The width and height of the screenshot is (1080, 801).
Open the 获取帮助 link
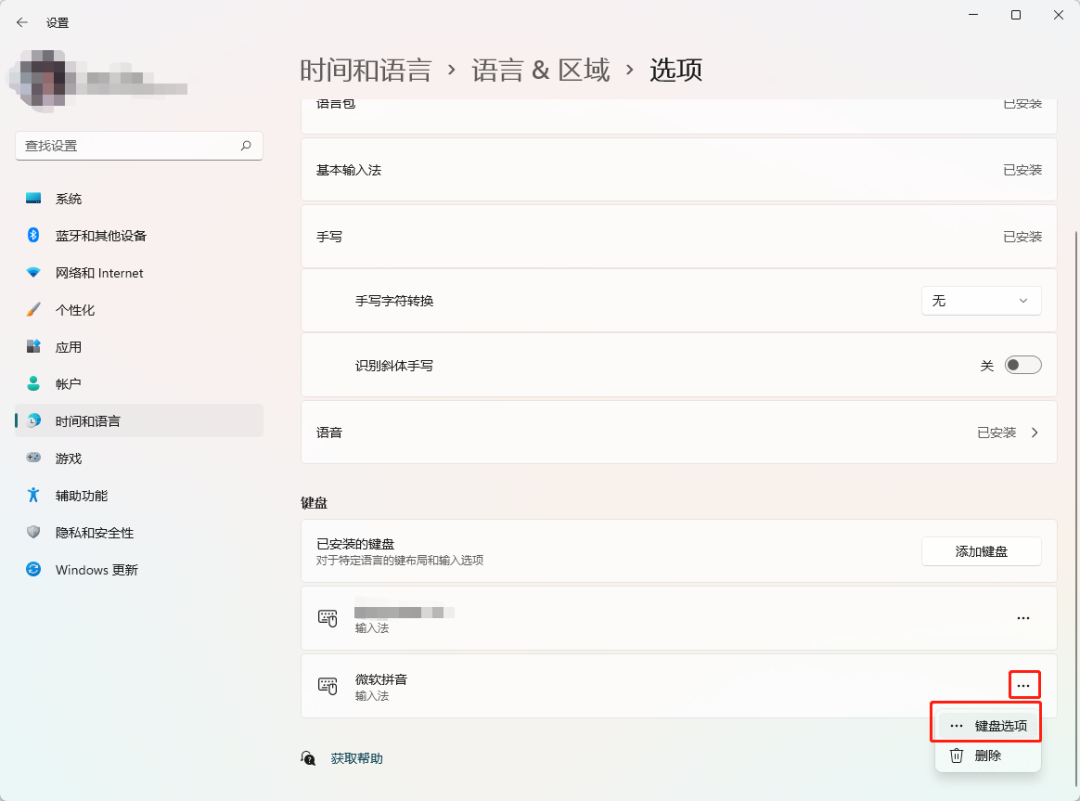[354, 760]
